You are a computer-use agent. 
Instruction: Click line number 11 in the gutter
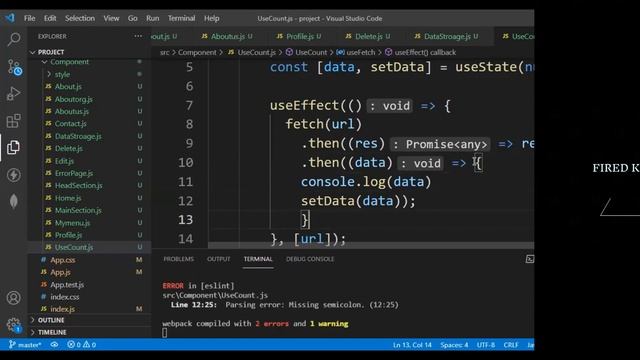(x=185, y=182)
